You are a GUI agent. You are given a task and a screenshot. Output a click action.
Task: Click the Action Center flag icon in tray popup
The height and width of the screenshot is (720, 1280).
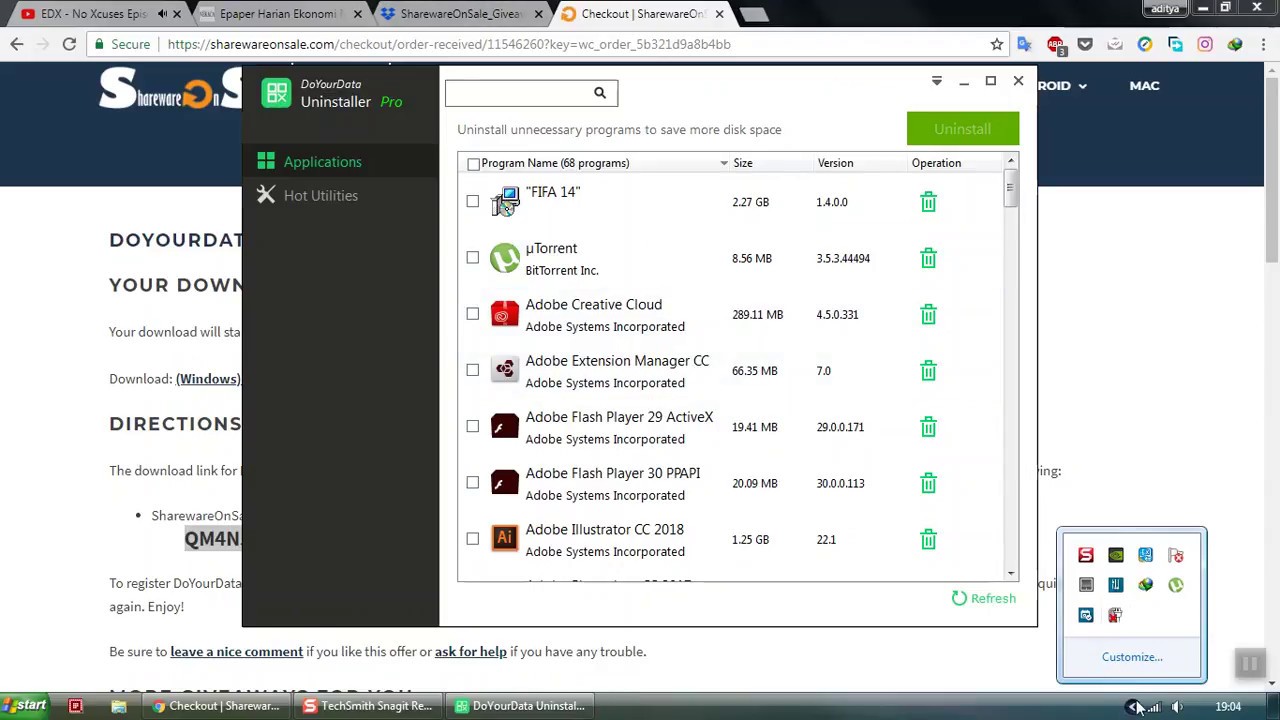(x=1176, y=555)
